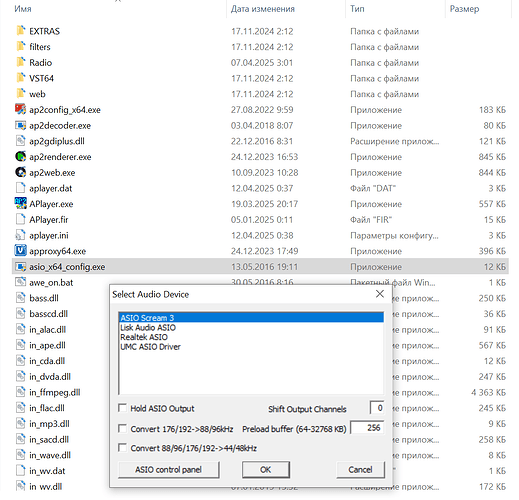Click the ap2web.exe application icon
This screenshot has height=500, width=519.
click(21, 172)
